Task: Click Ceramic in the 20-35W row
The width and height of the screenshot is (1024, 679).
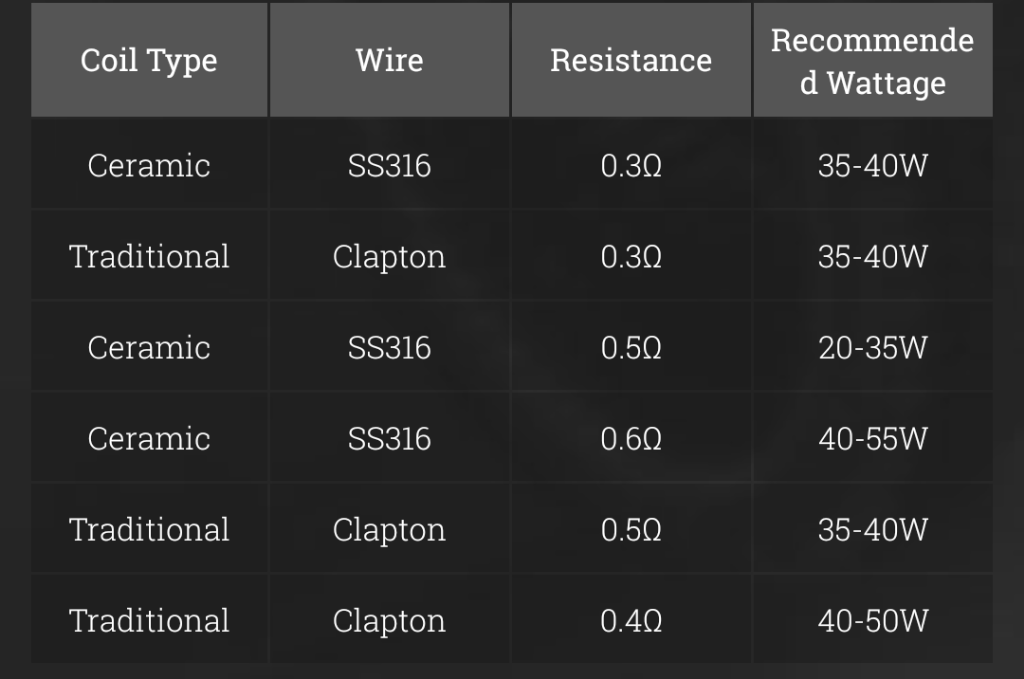Action: [x=149, y=347]
